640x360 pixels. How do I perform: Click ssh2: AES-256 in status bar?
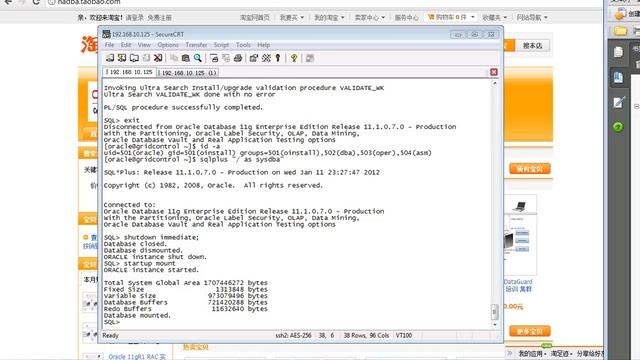point(293,335)
